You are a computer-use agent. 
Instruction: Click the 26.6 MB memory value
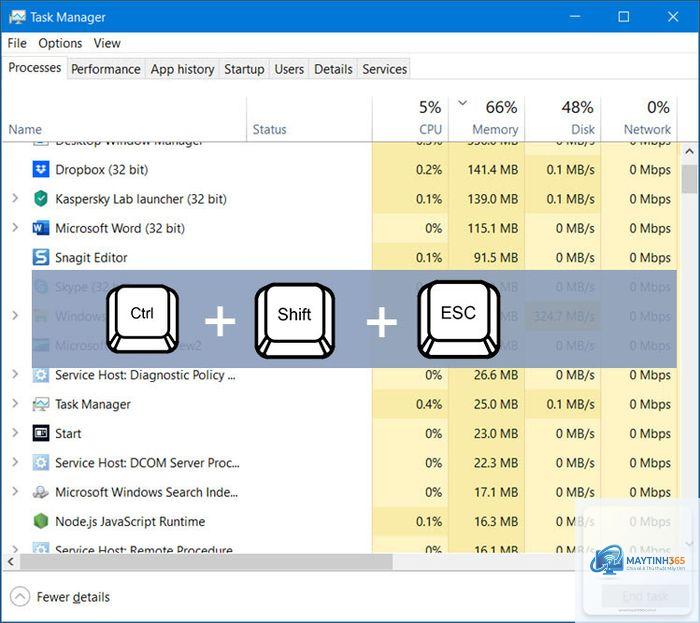click(x=496, y=375)
